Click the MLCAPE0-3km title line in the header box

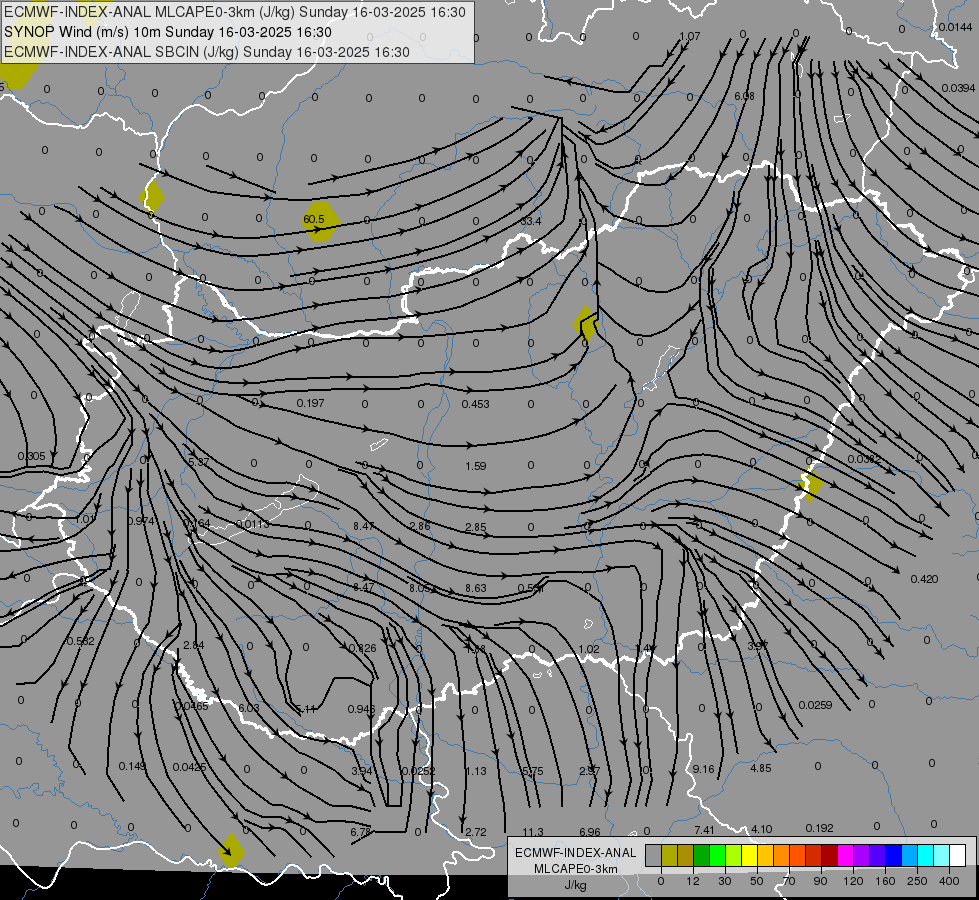pos(235,12)
